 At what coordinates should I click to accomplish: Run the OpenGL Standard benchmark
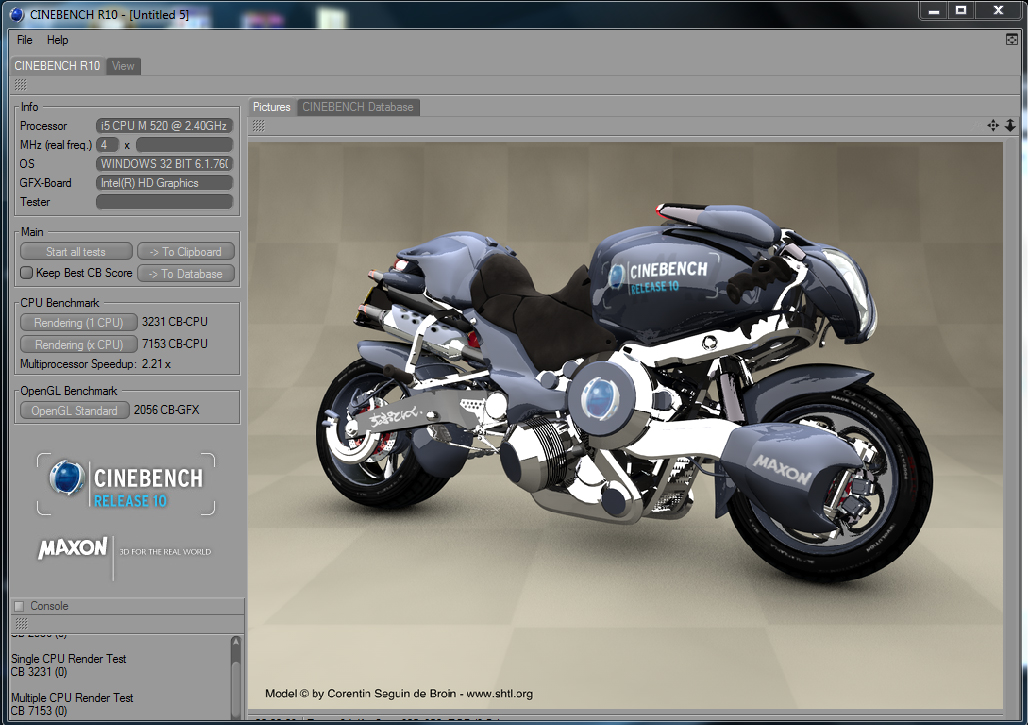(x=75, y=410)
